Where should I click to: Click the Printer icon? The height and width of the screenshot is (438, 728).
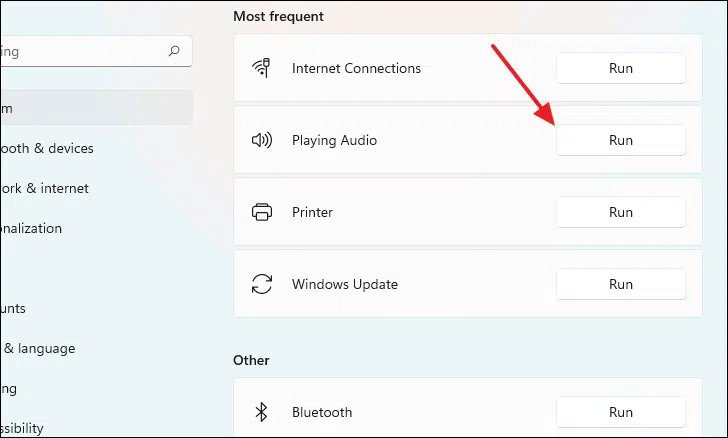coord(262,212)
